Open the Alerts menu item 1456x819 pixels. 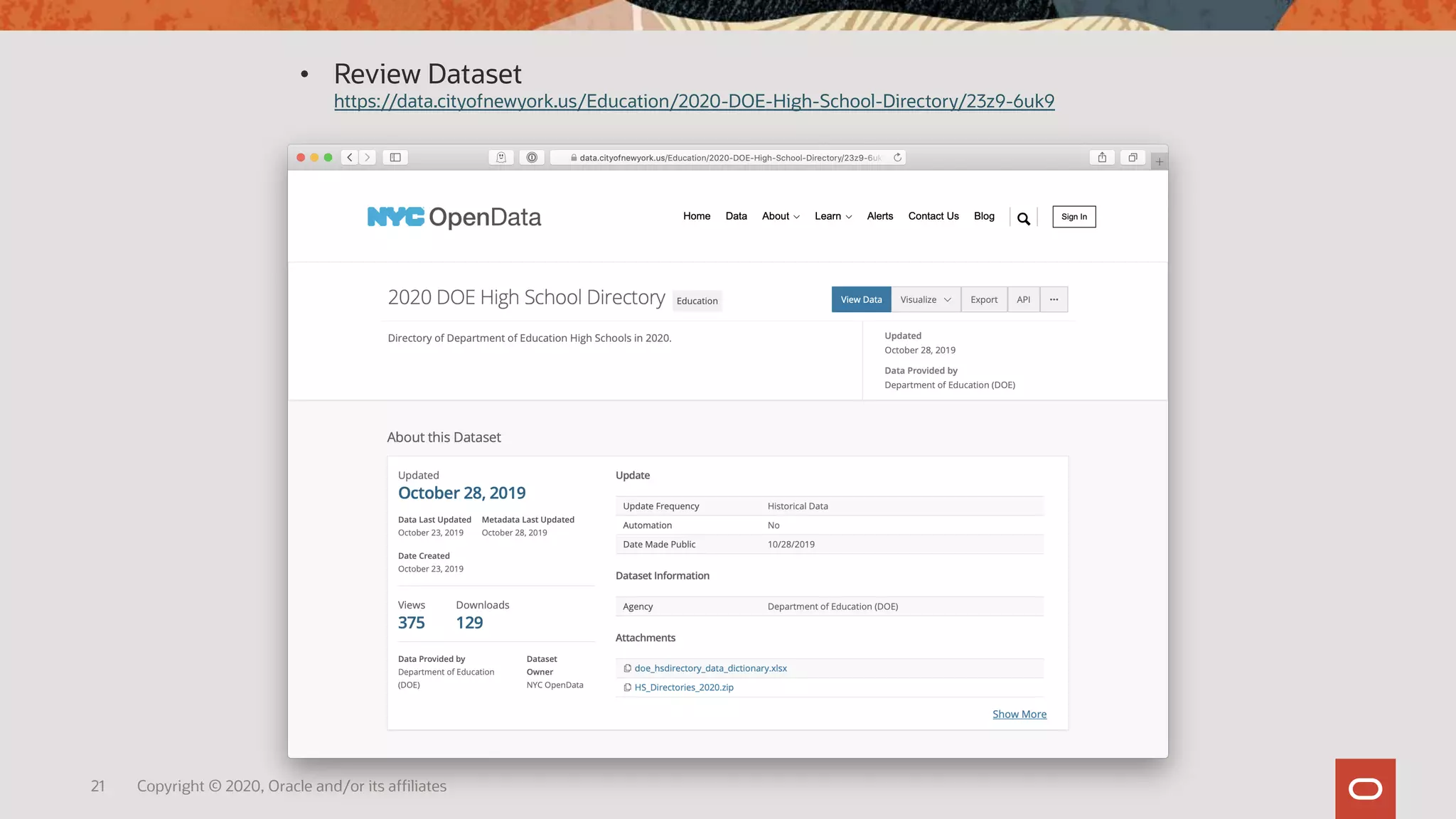click(880, 216)
